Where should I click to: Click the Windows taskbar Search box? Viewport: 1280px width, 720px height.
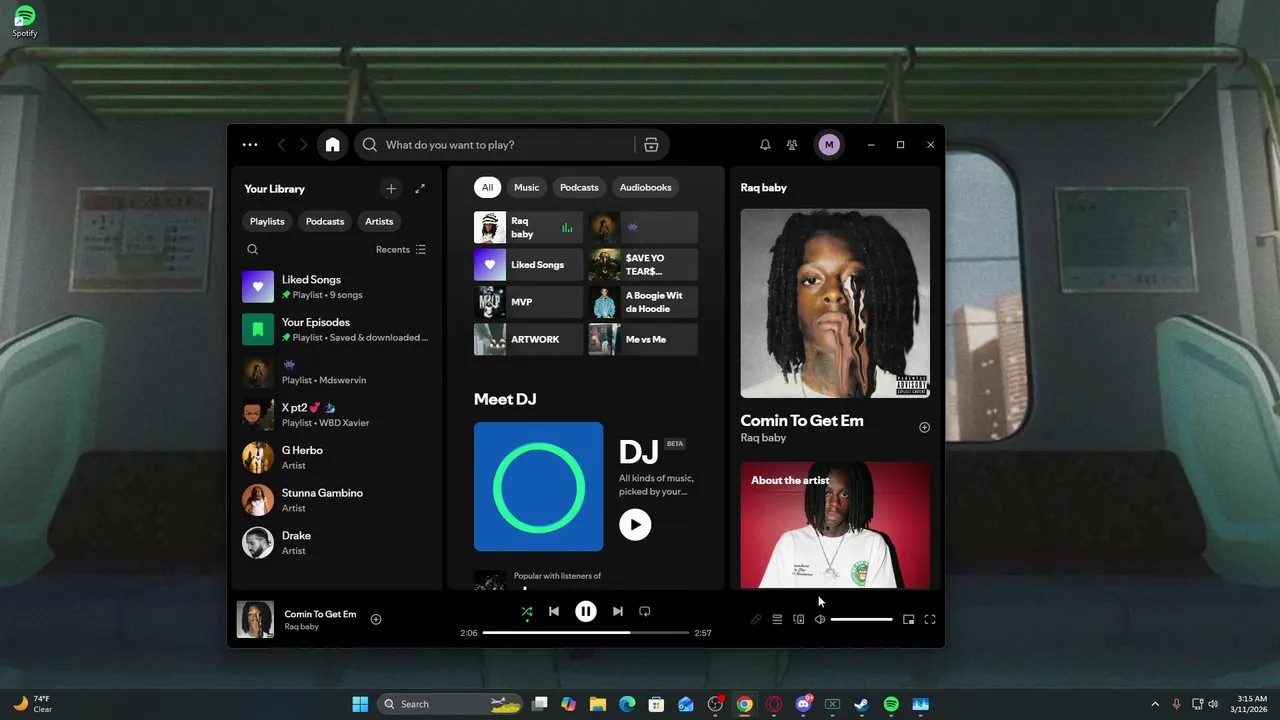tap(451, 704)
